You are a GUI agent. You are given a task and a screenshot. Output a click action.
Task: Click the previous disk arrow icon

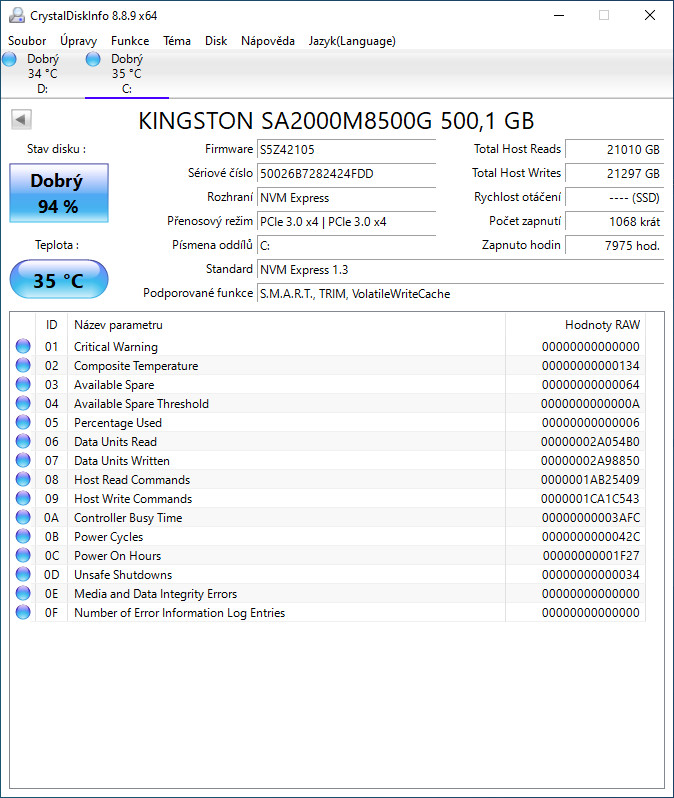click(x=21, y=120)
